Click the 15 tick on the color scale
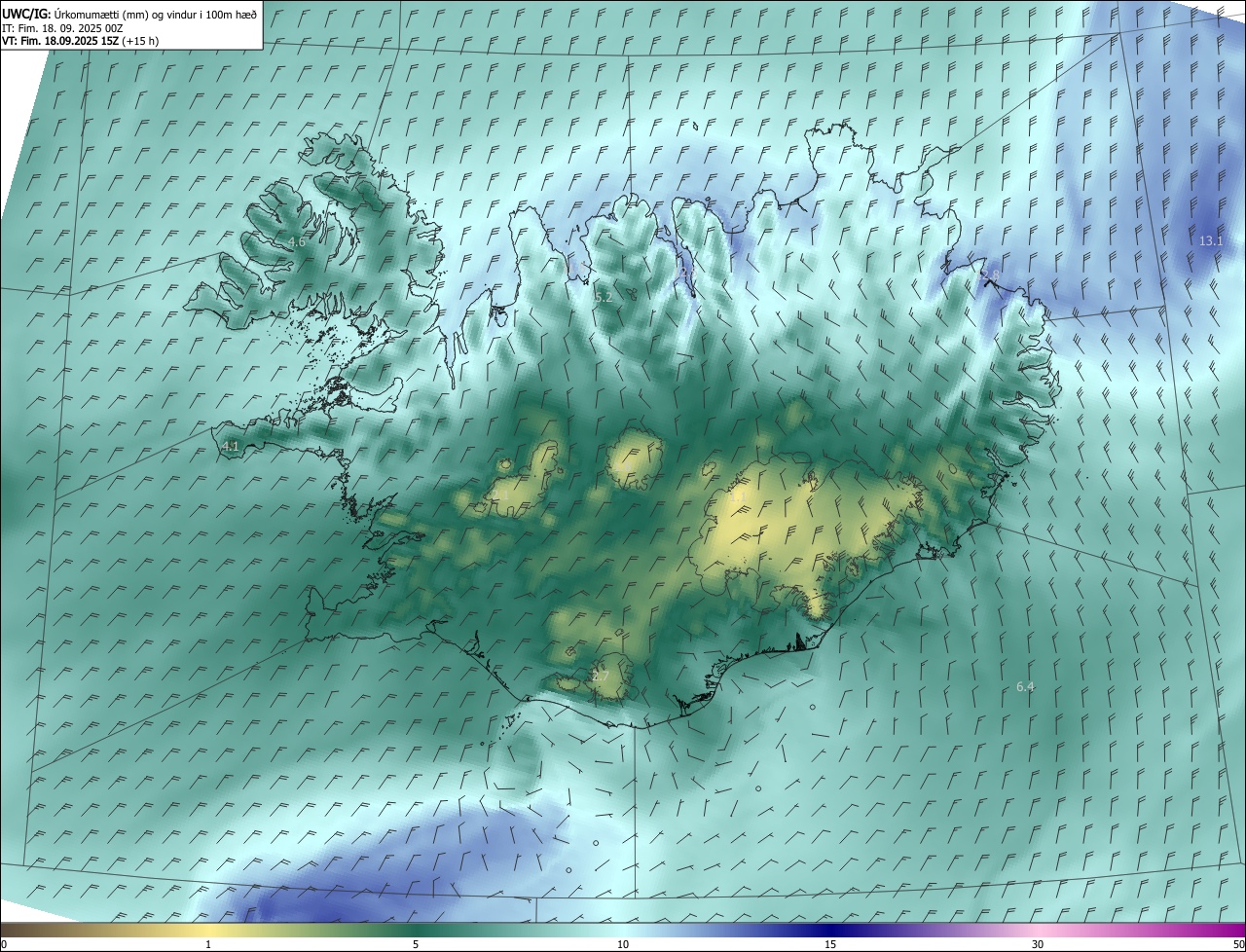 pos(830,944)
